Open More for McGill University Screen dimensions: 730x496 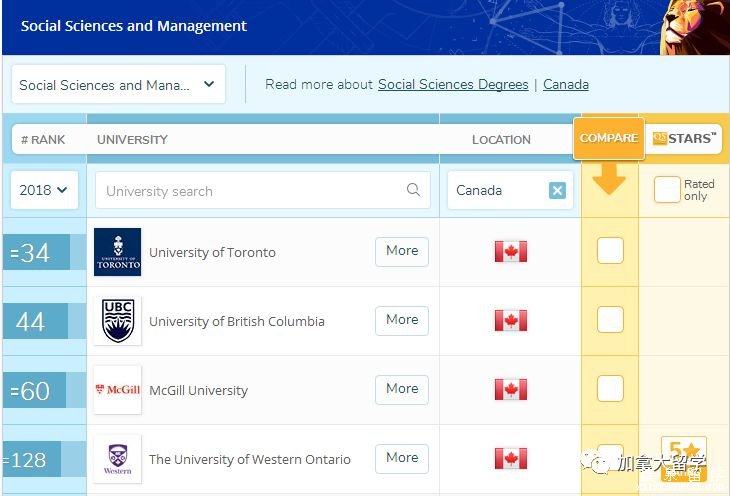402,389
